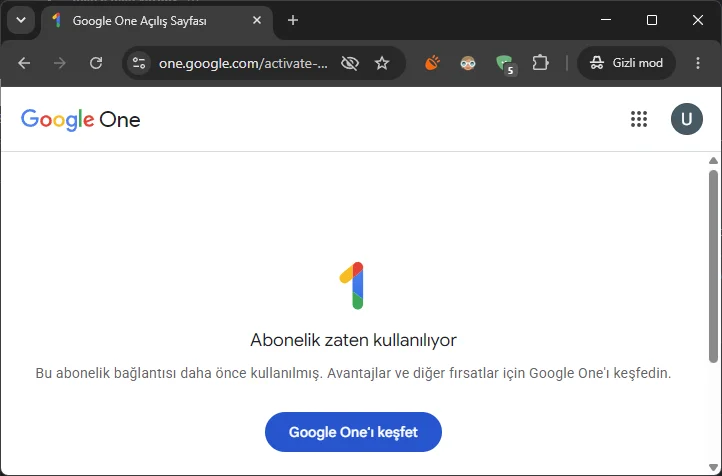Go back to the previous page
Viewport: 722px width, 476px height.
(x=24, y=63)
